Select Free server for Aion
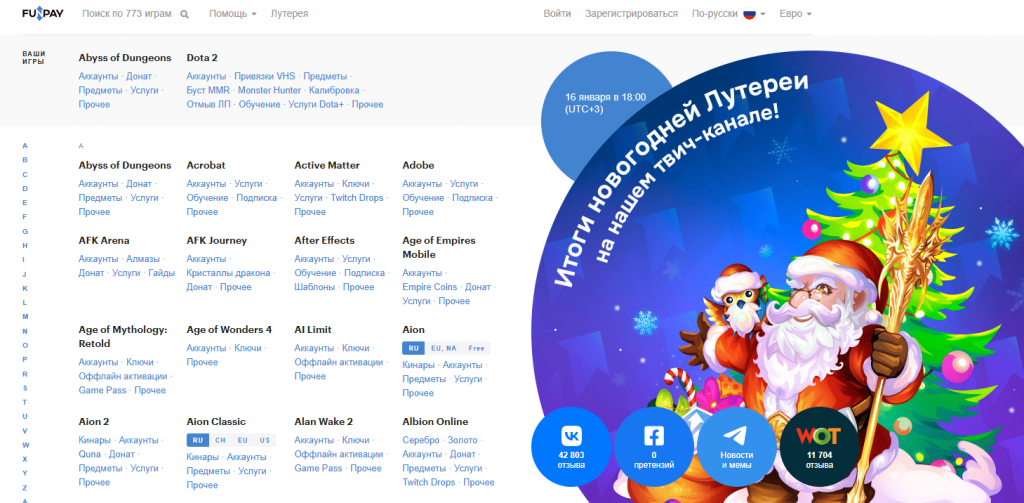 click(477, 348)
